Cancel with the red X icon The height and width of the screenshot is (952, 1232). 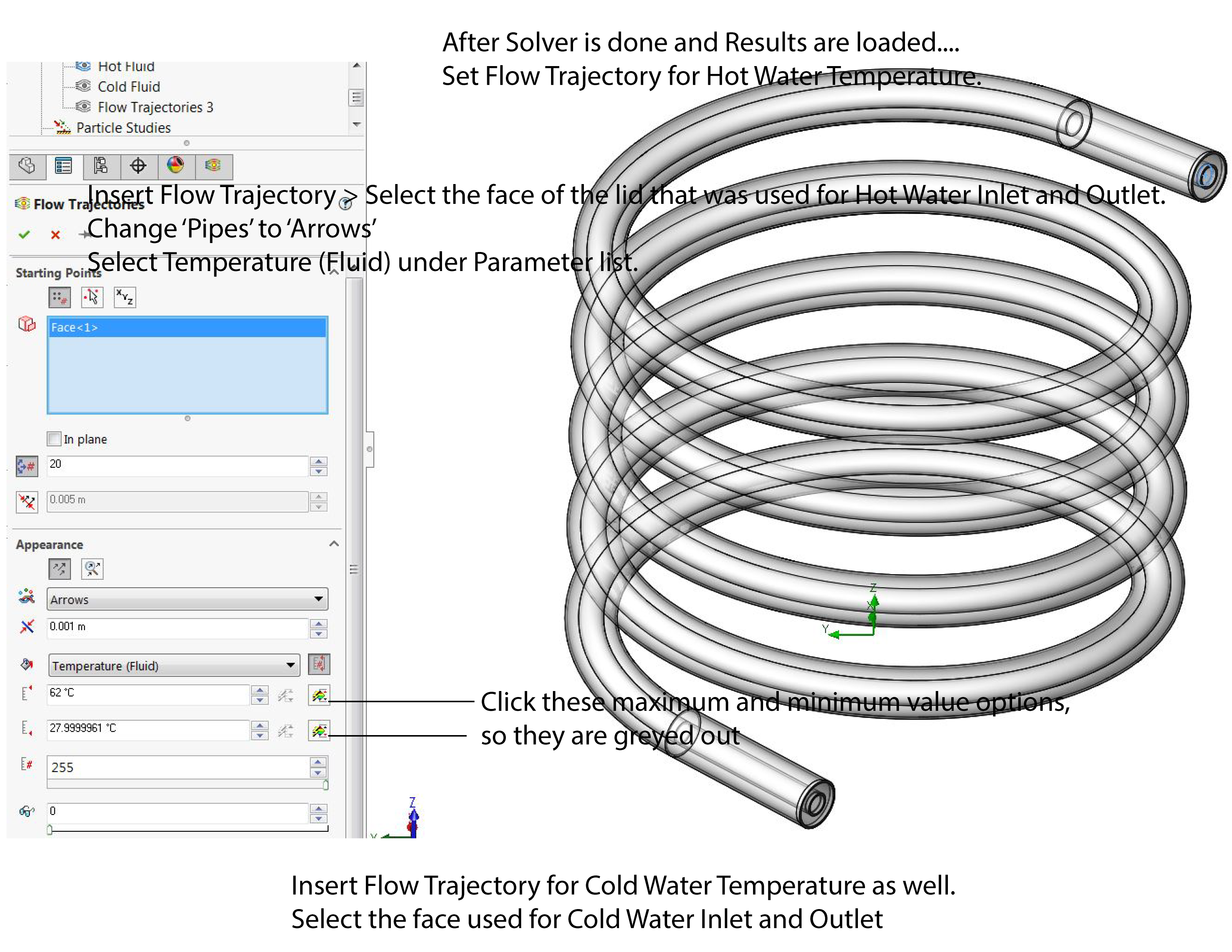tap(55, 235)
